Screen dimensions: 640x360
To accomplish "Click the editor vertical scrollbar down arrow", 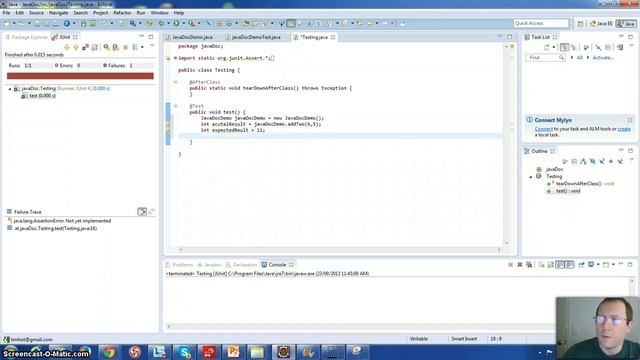I will (506, 243).
